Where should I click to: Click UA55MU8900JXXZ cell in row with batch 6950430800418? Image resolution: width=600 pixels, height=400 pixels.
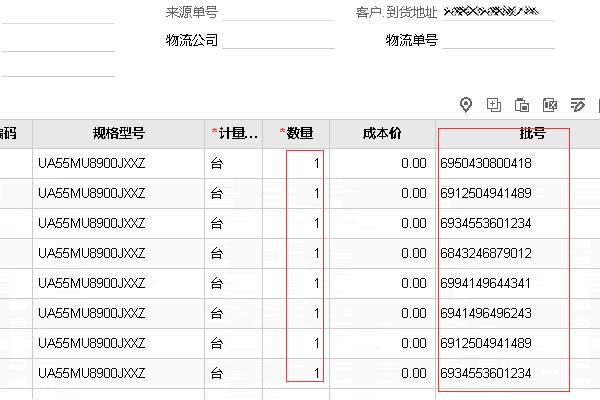click(x=119, y=163)
